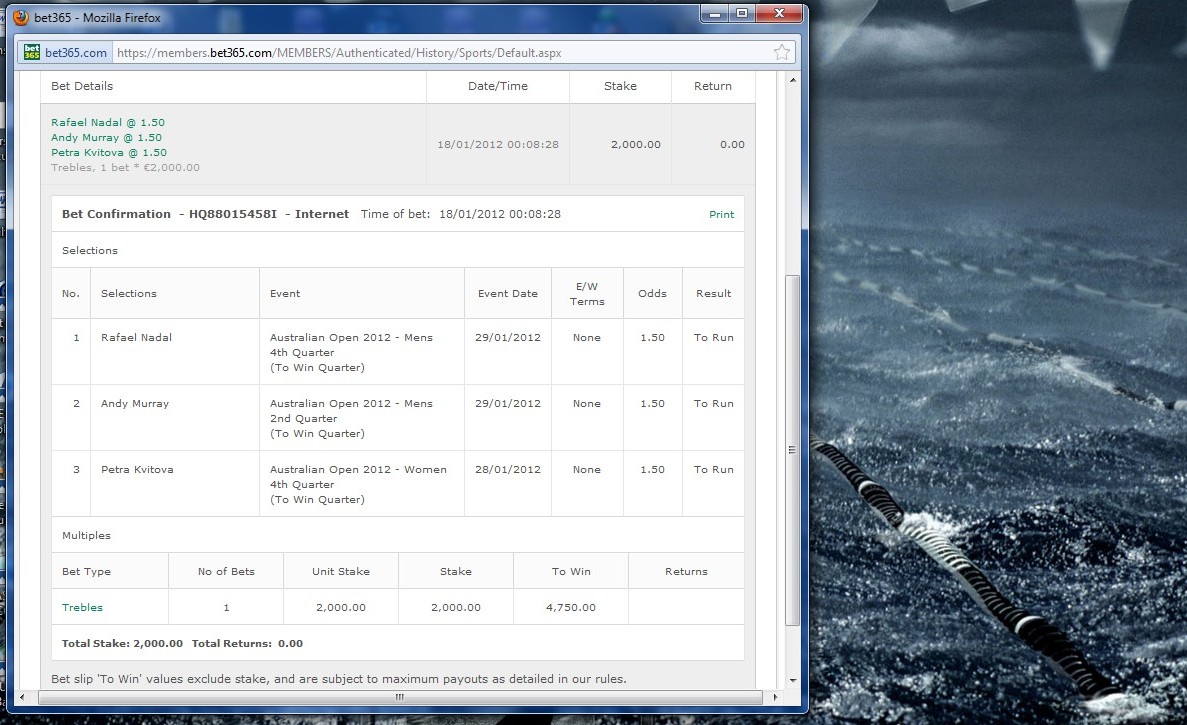
Task: Click 'To Run' result in Andy Murray row
Action: click(713, 403)
